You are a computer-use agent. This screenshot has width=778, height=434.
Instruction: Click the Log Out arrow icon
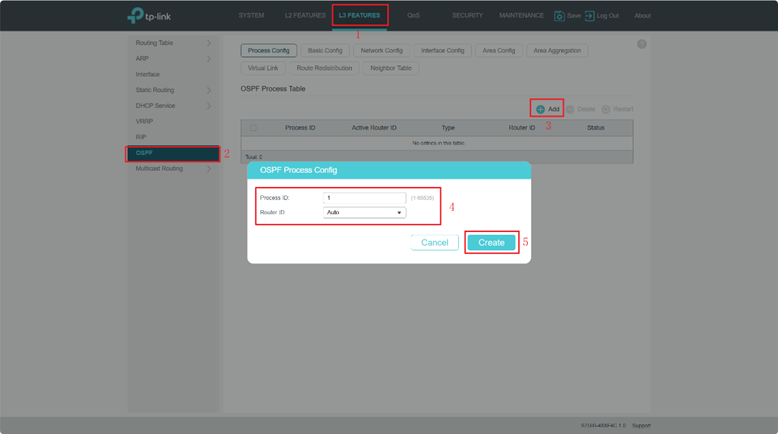coord(589,16)
